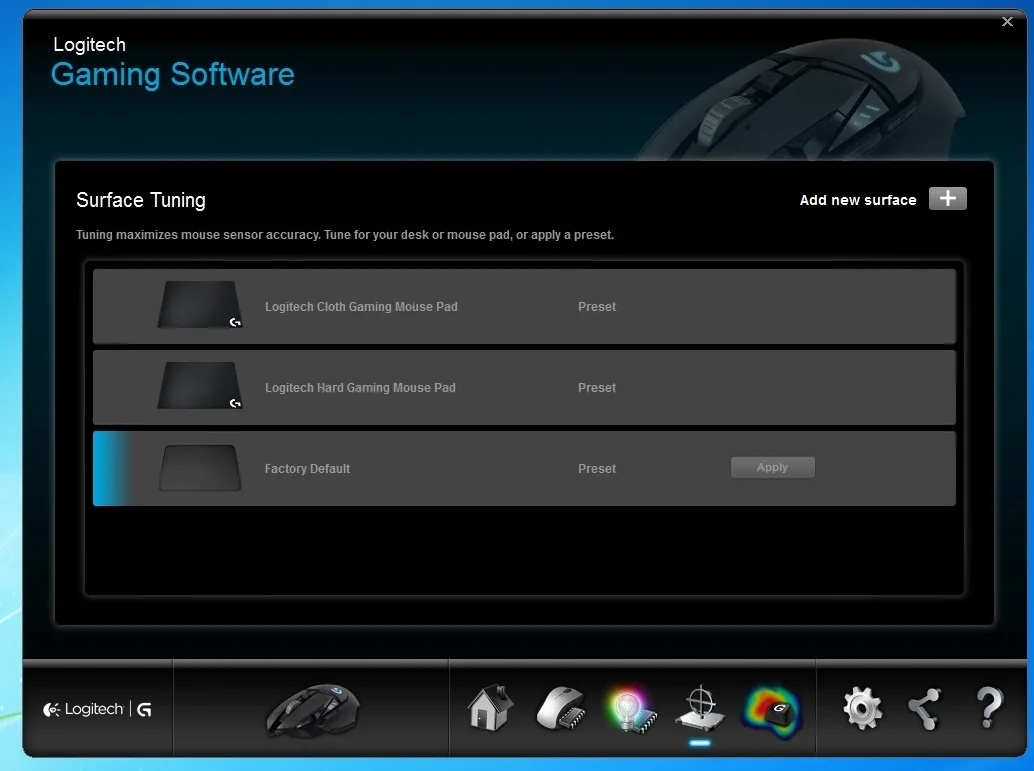The image size is (1034, 771).
Task: Click Preset label of Hard Mouse Pad
Action: [597, 388]
